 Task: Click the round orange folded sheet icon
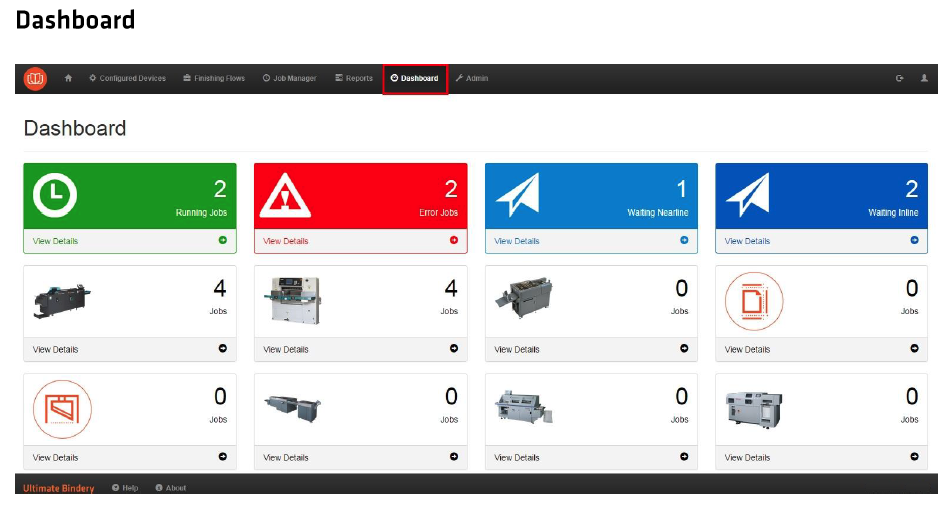(63, 409)
